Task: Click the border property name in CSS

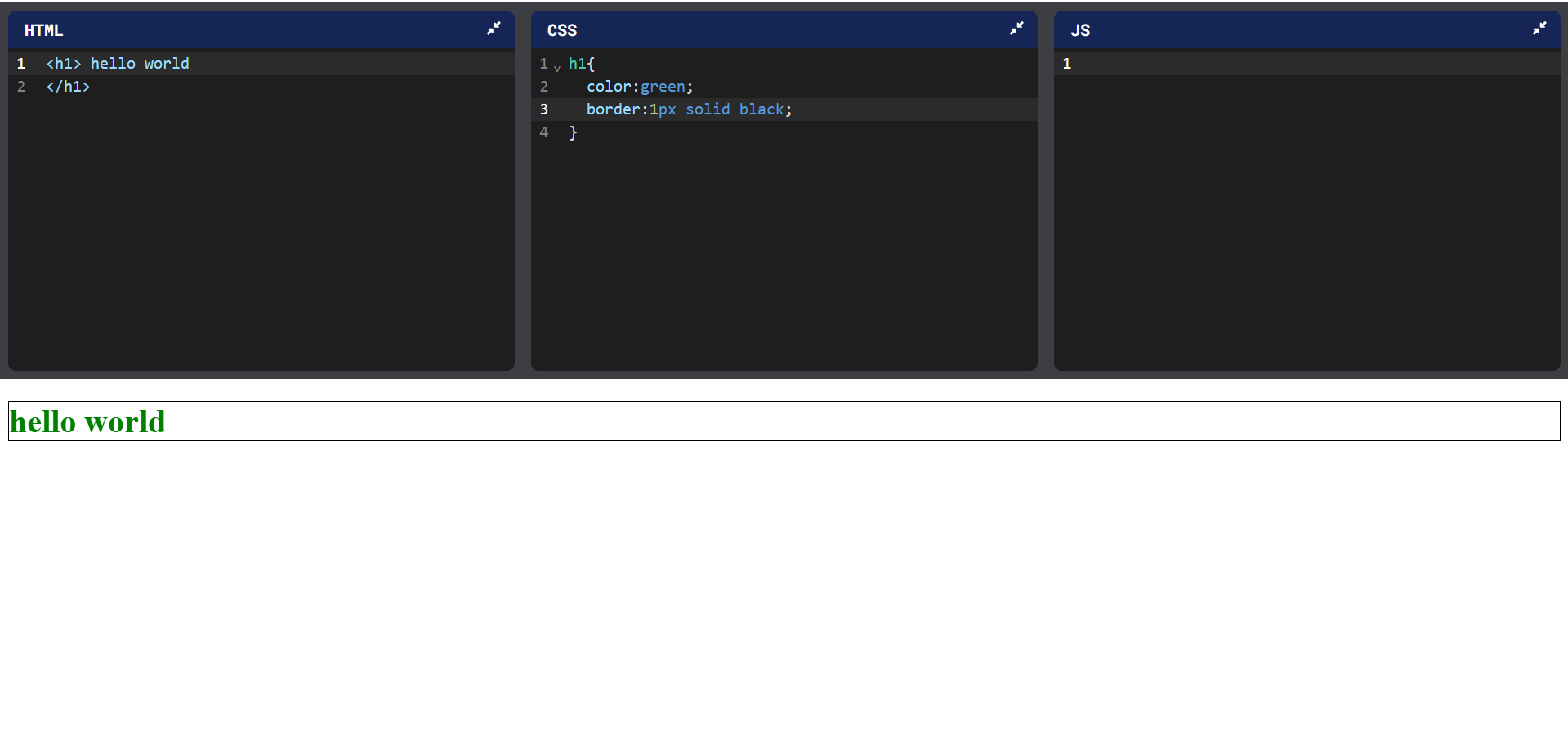Action: pyautogui.click(x=613, y=109)
